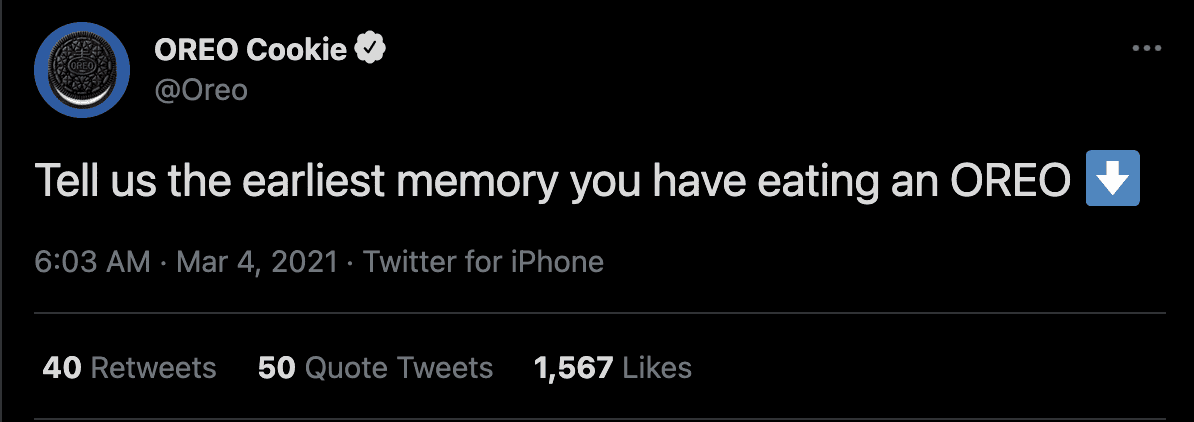Open the three-dot more options menu

pos(1146,49)
